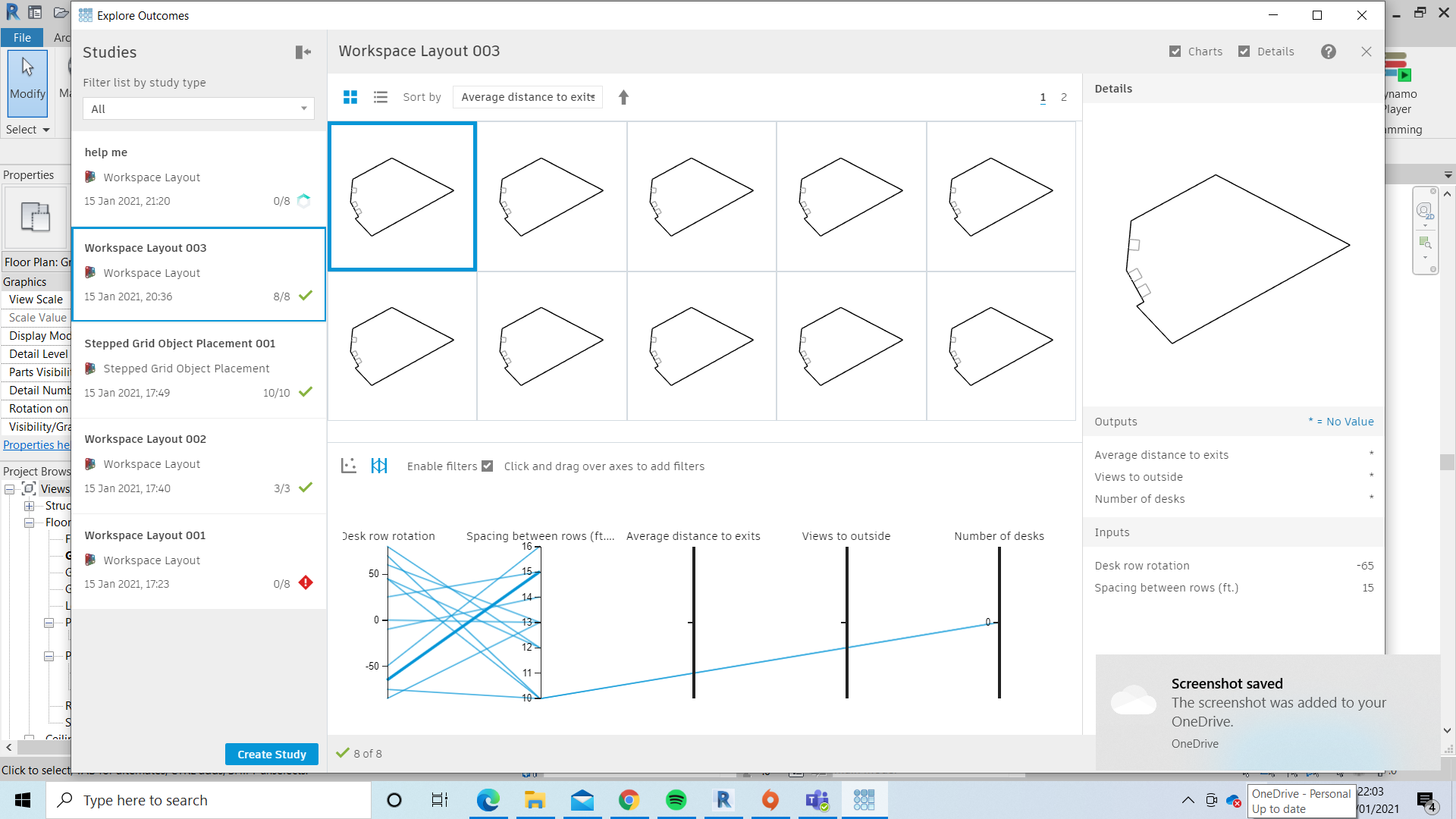
Task: Disable the Enable filters checkbox
Action: pyautogui.click(x=487, y=466)
